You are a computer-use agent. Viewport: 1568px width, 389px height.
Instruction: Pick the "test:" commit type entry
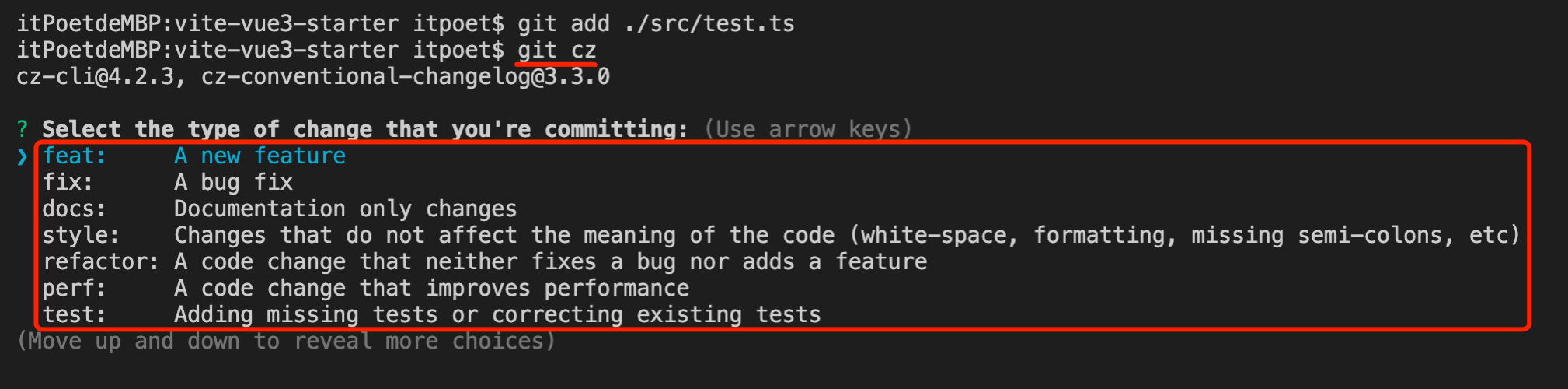point(74,315)
